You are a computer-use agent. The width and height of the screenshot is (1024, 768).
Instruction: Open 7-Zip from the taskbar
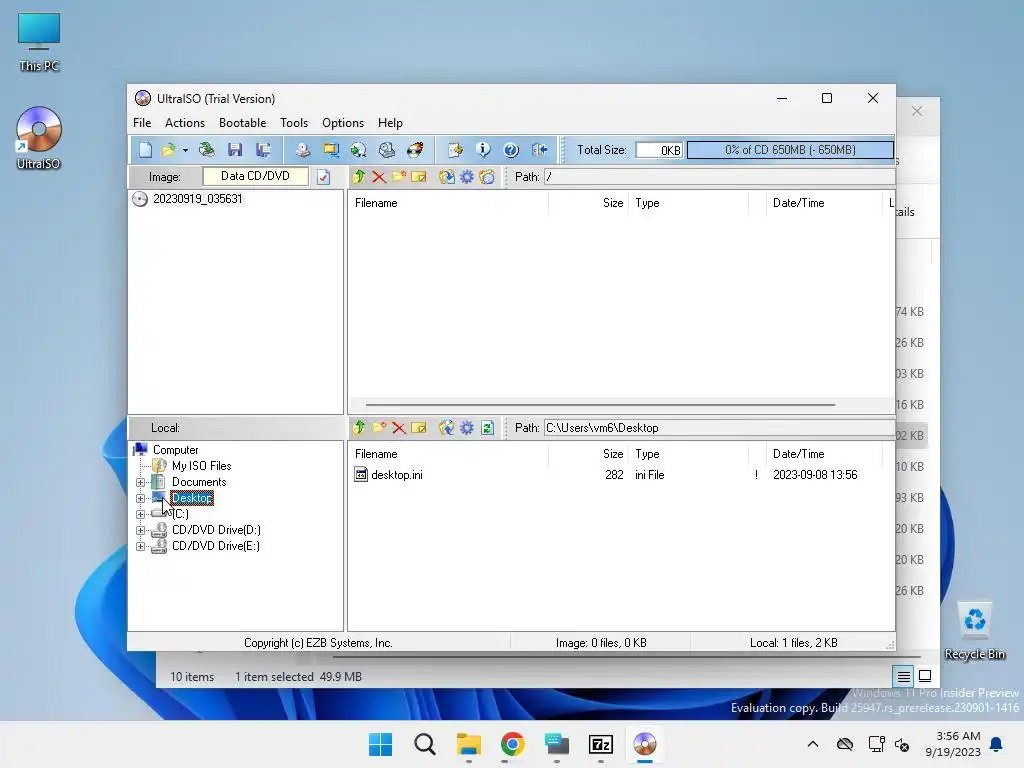coord(601,744)
